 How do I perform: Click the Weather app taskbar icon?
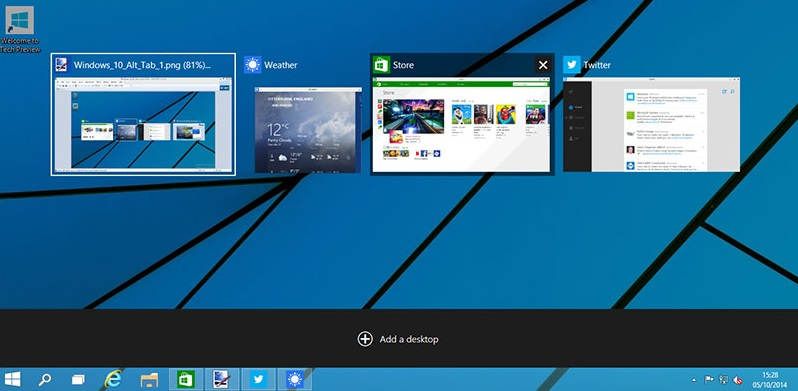(295, 379)
